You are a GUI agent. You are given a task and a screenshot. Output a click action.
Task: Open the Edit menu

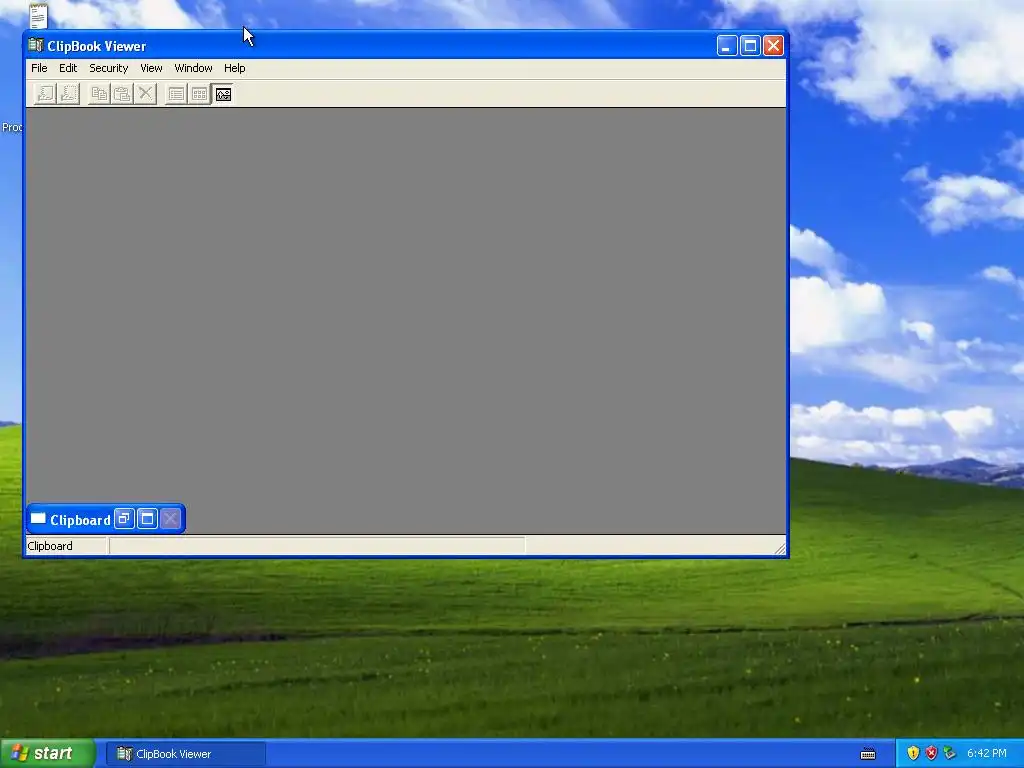pyautogui.click(x=68, y=68)
